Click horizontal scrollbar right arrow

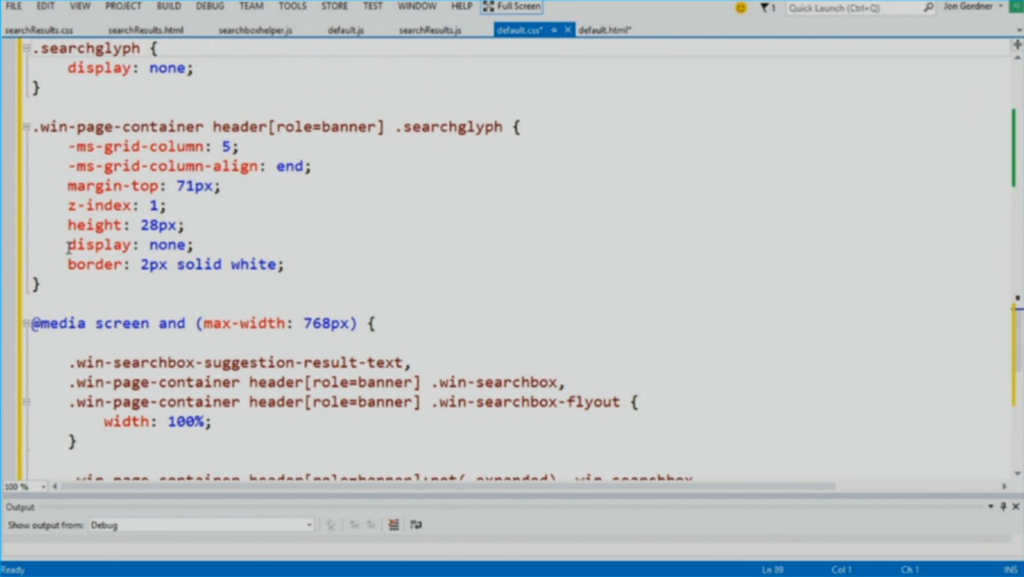1004,486
